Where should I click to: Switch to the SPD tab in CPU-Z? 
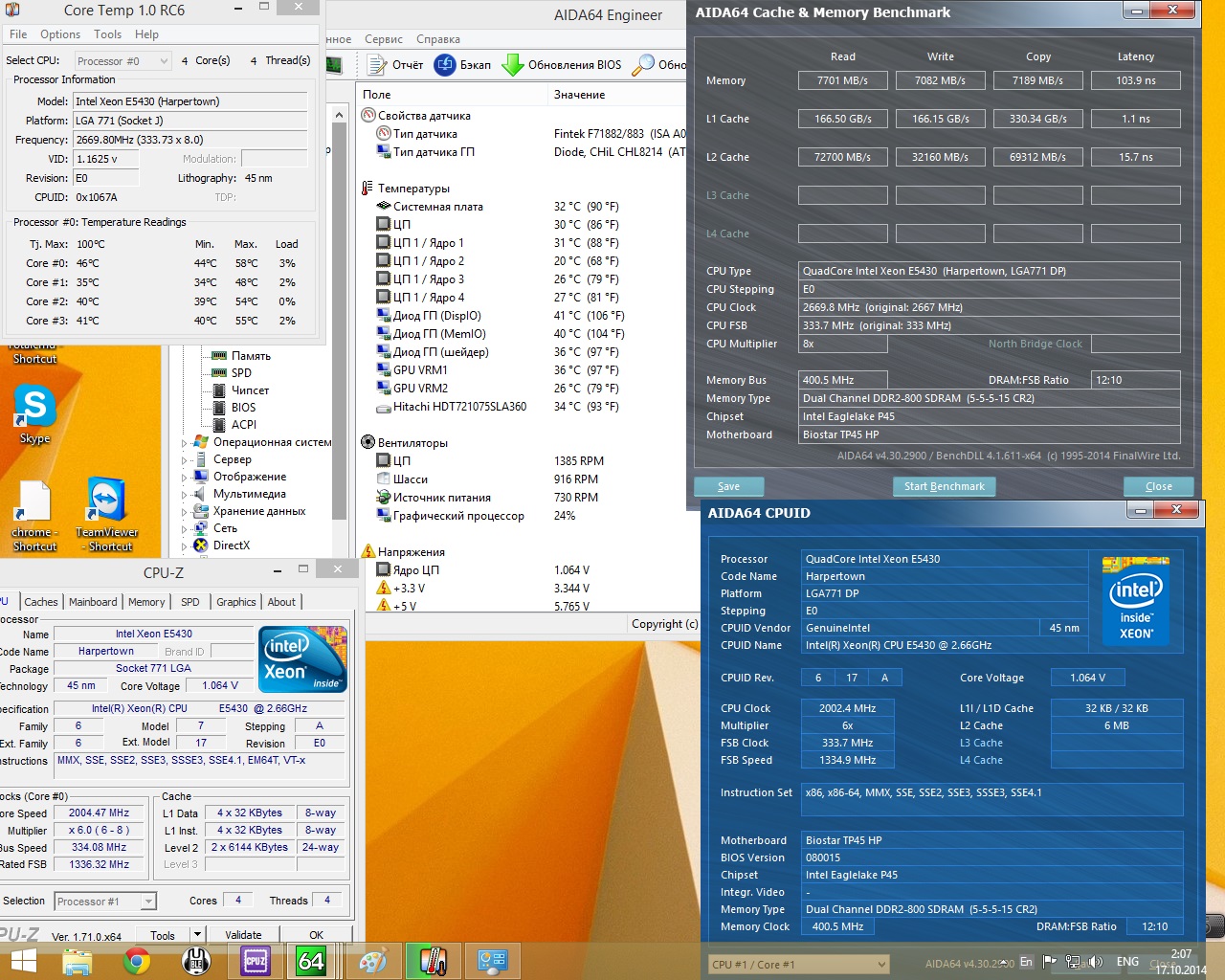click(190, 602)
